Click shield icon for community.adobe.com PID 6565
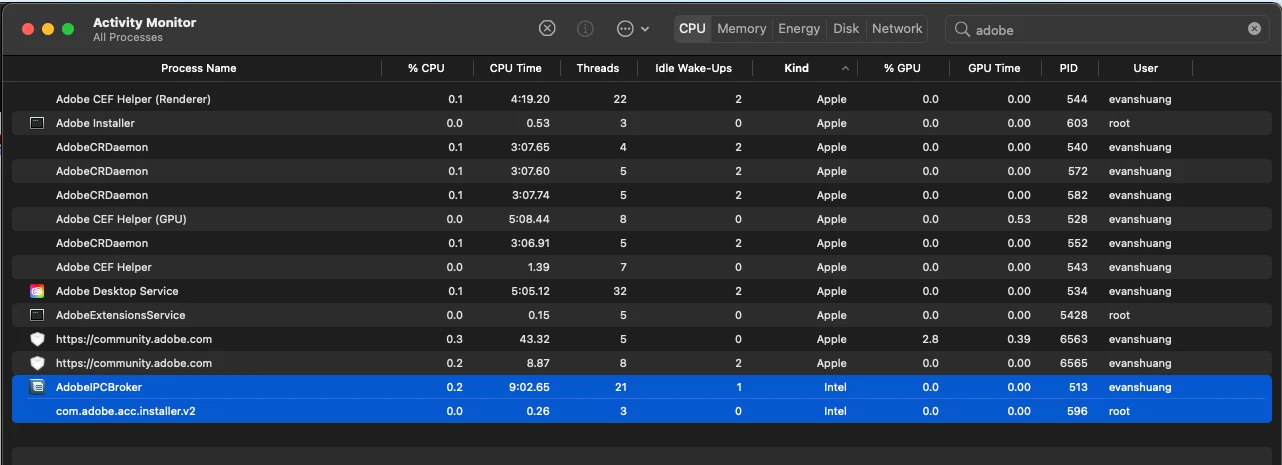This screenshot has height=465, width=1282. (37, 363)
